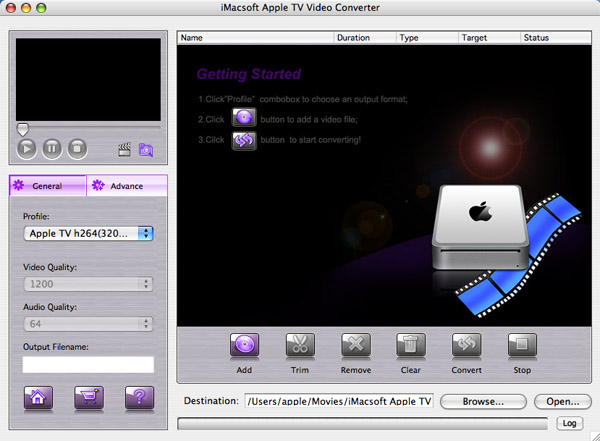Viewport: 600px width, 441px height.
Task: Open the Video Quality combo box
Action: [x=88, y=284]
